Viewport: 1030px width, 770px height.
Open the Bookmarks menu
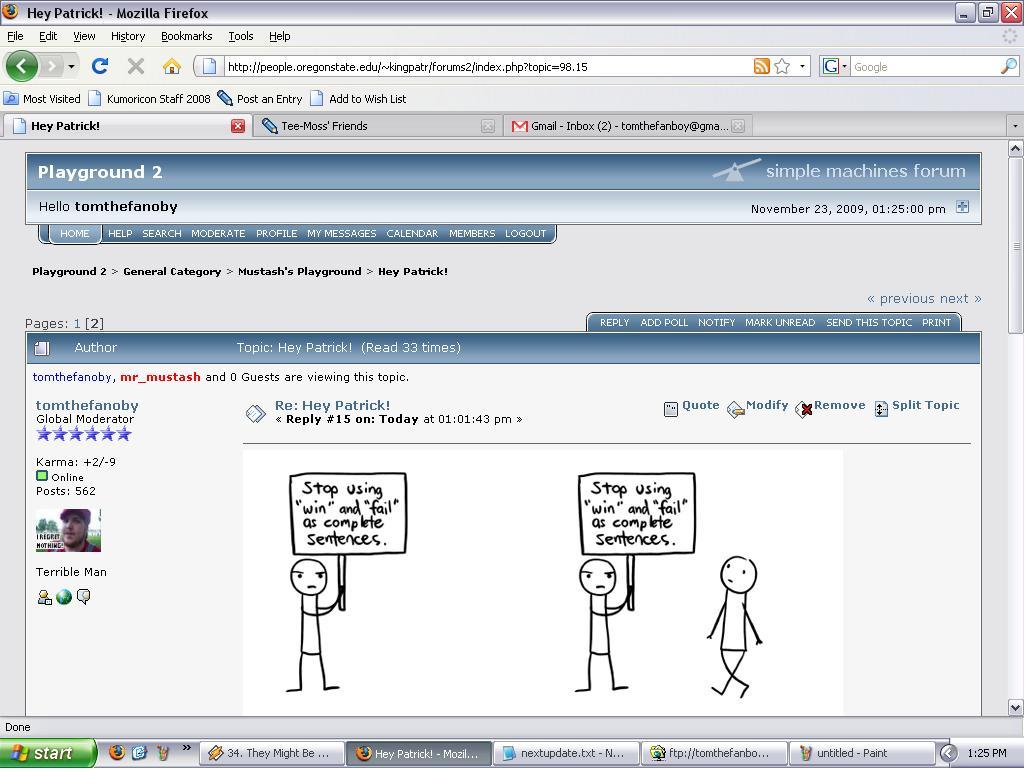186,36
